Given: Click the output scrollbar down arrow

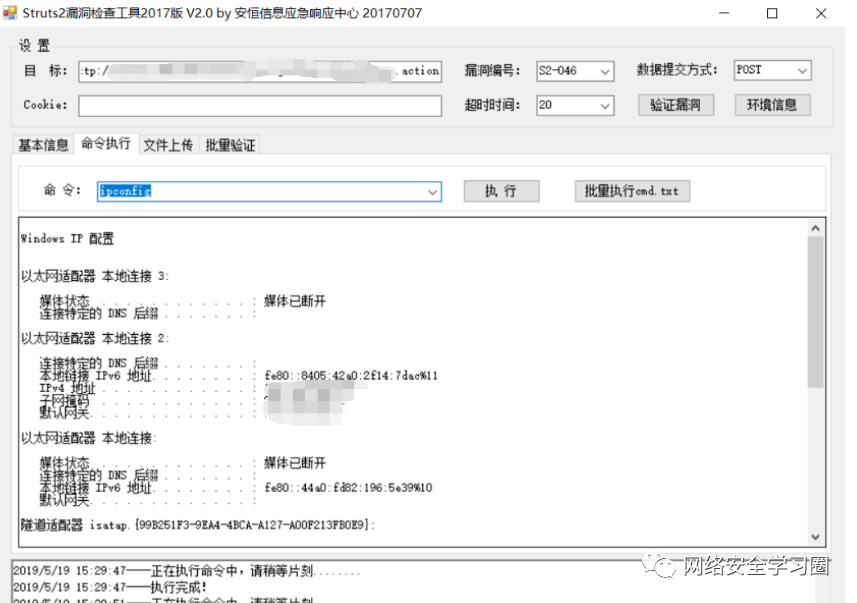Looking at the screenshot, I should point(815,537).
